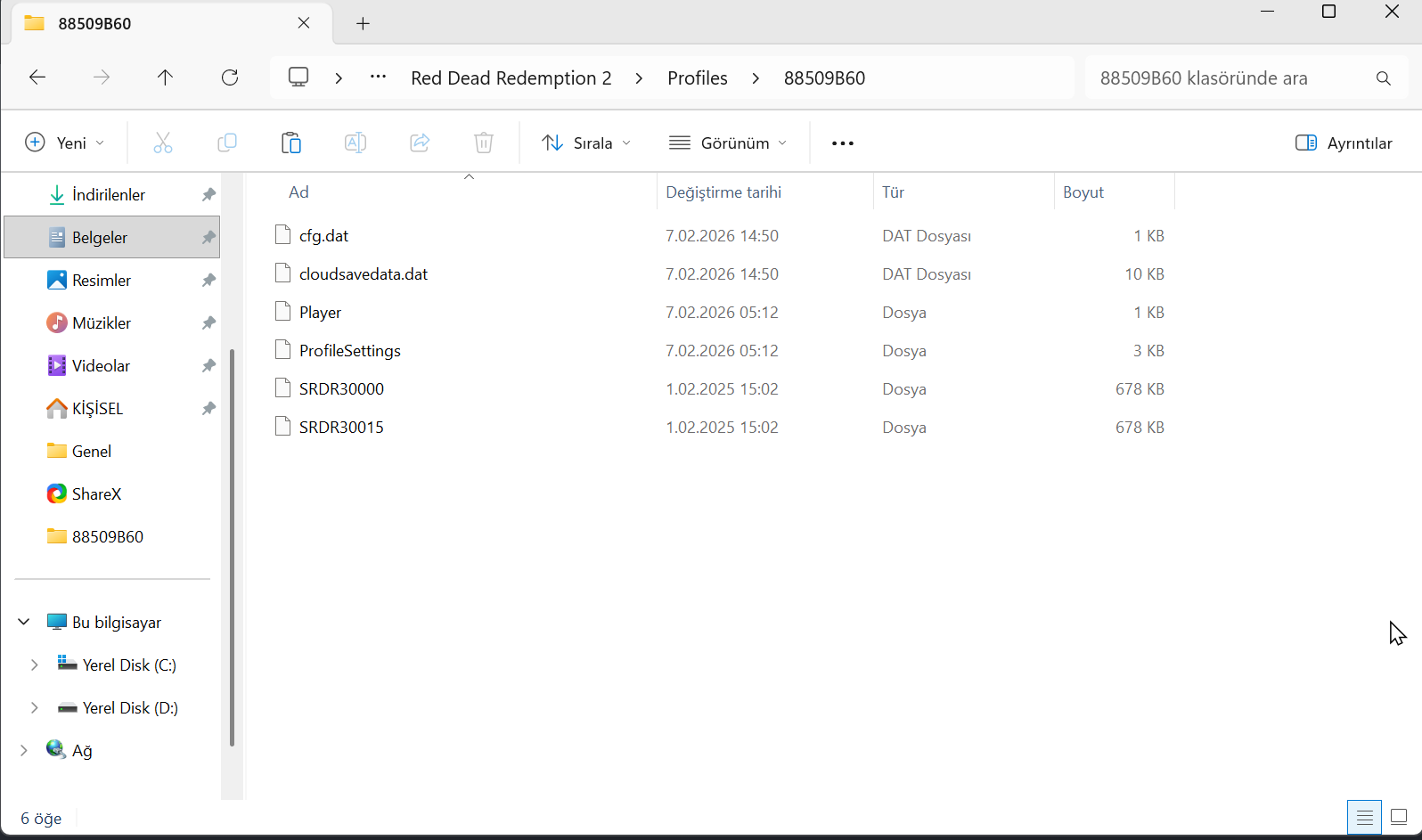Image resolution: width=1422 pixels, height=840 pixels.
Task: Expand chevron after Profiles breadcrumb
Action: [756, 78]
